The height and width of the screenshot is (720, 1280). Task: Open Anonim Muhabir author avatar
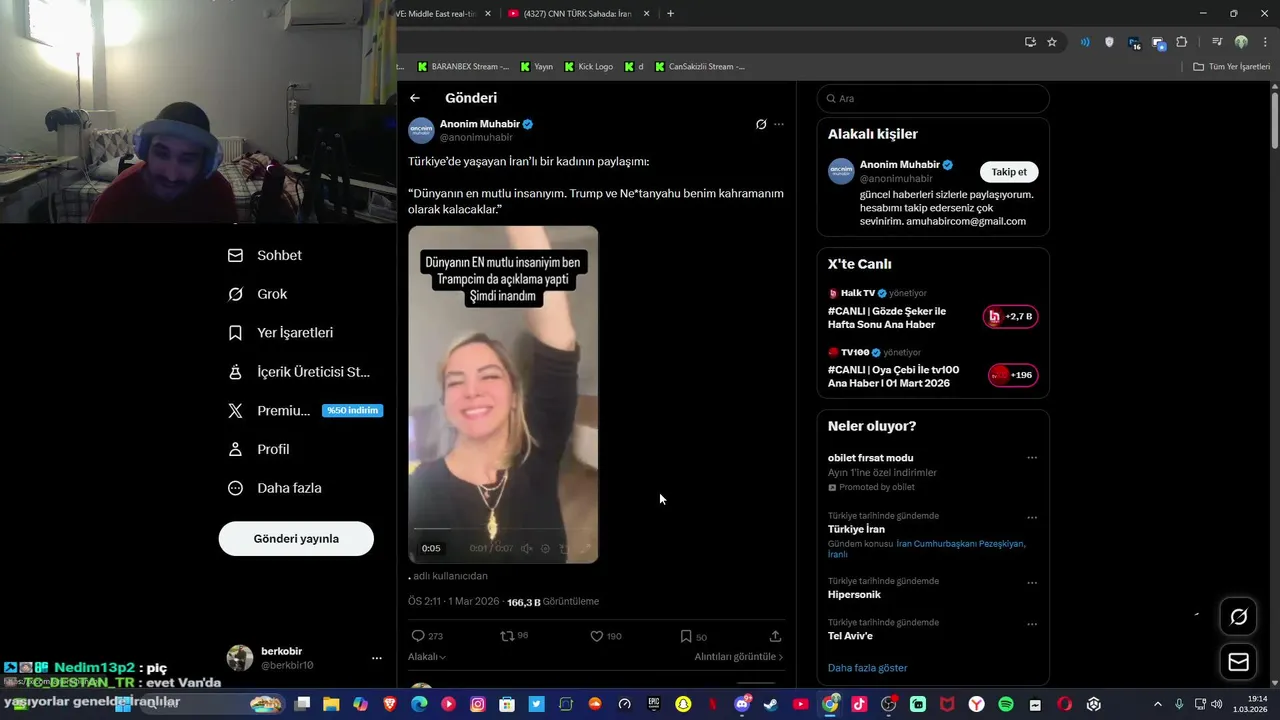click(x=421, y=130)
